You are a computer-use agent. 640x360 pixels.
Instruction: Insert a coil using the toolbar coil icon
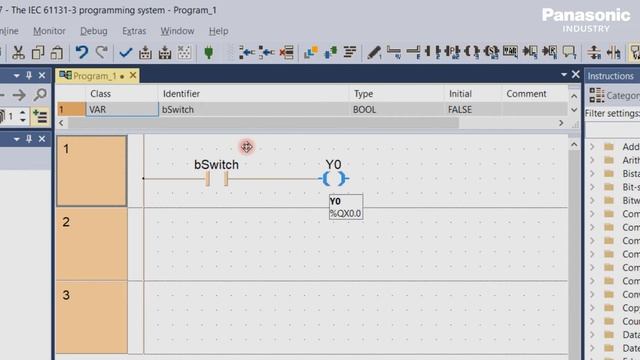click(472, 52)
